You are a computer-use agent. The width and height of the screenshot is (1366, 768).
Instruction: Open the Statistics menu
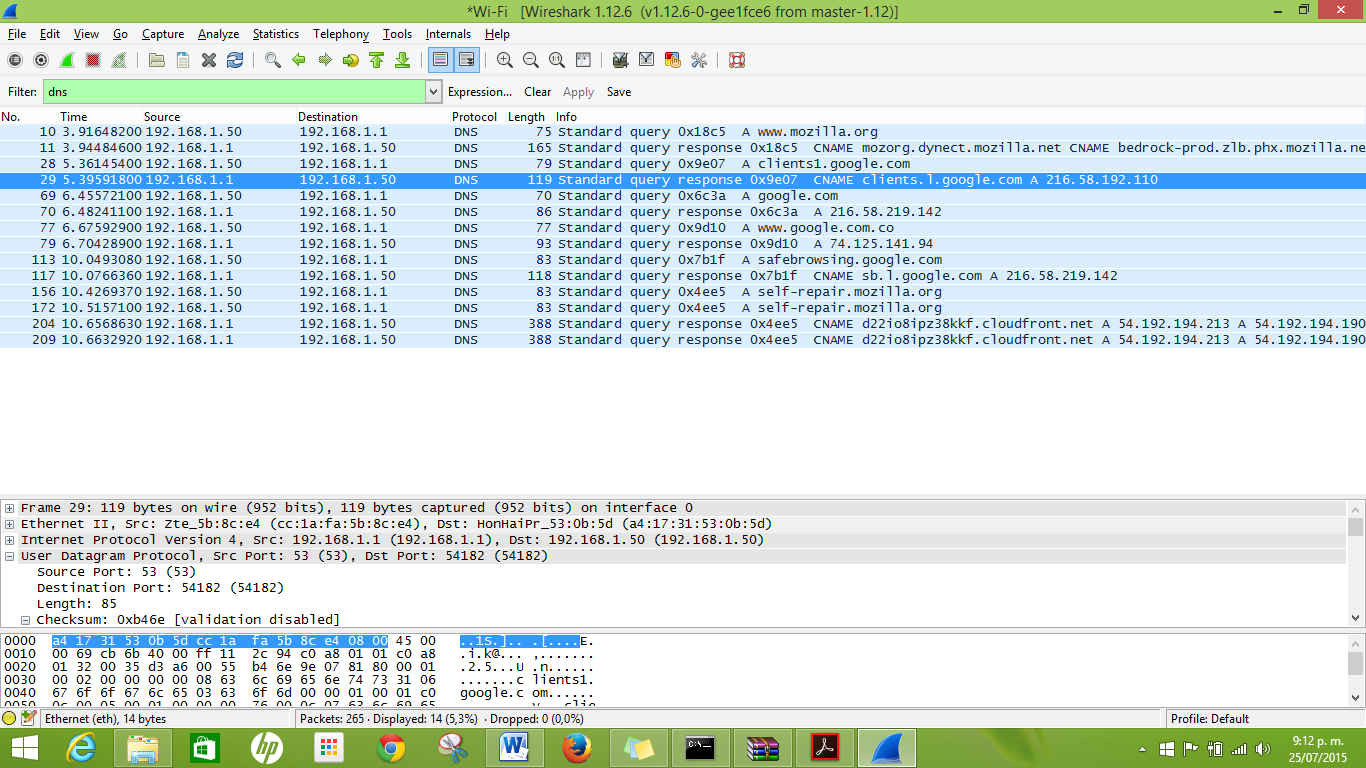pyautogui.click(x=275, y=33)
